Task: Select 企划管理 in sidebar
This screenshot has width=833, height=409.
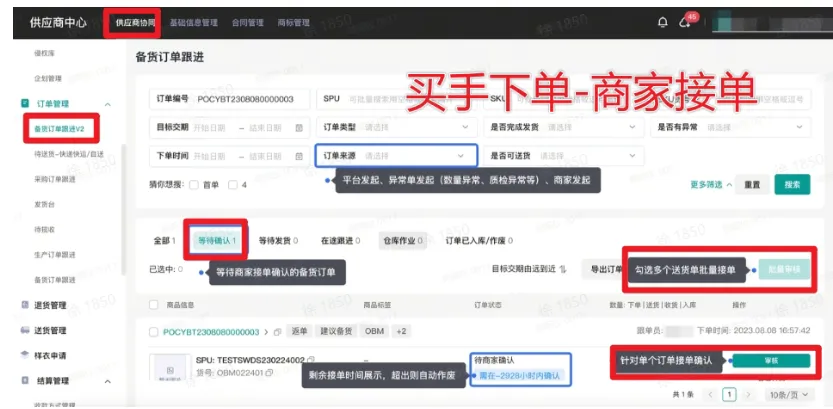Action: click(48, 79)
